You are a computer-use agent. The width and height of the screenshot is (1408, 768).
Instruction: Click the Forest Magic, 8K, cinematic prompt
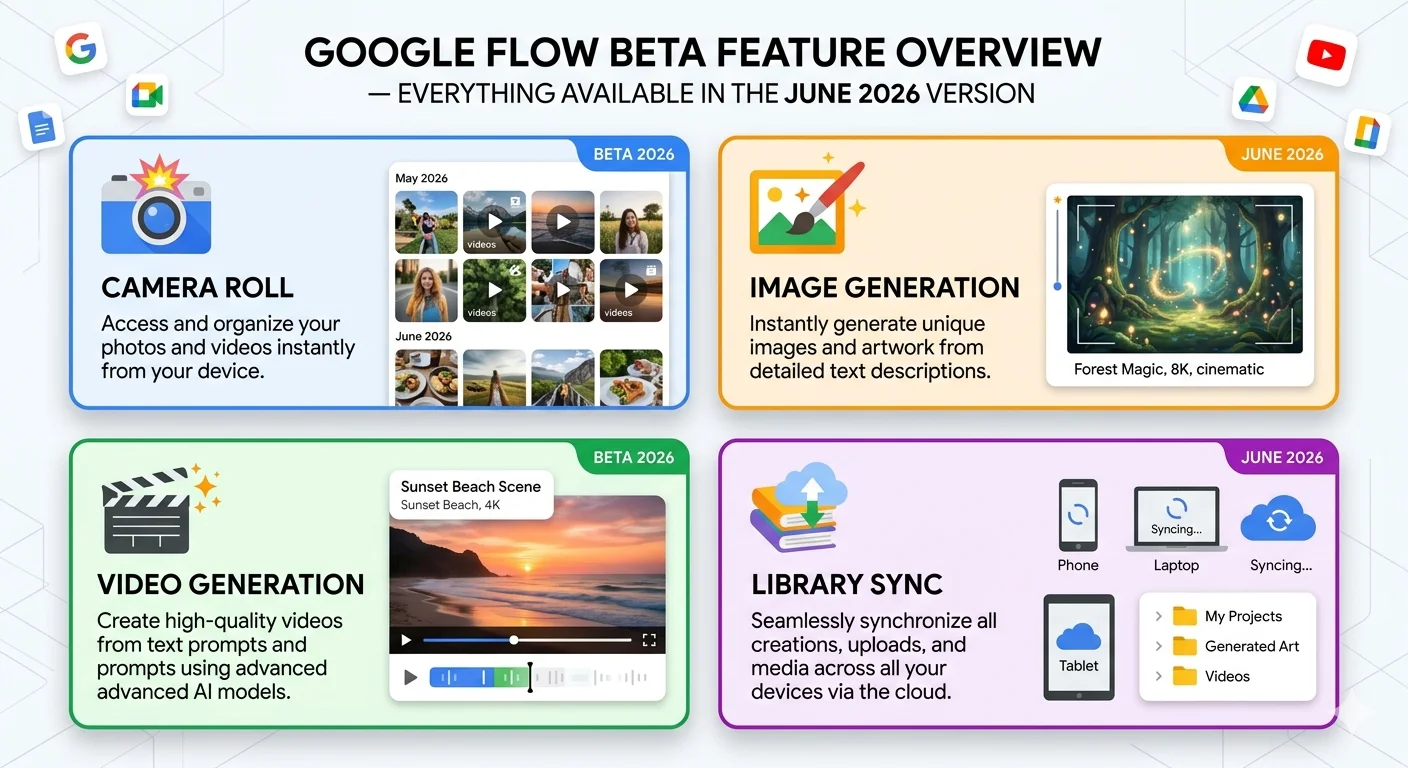1169,369
